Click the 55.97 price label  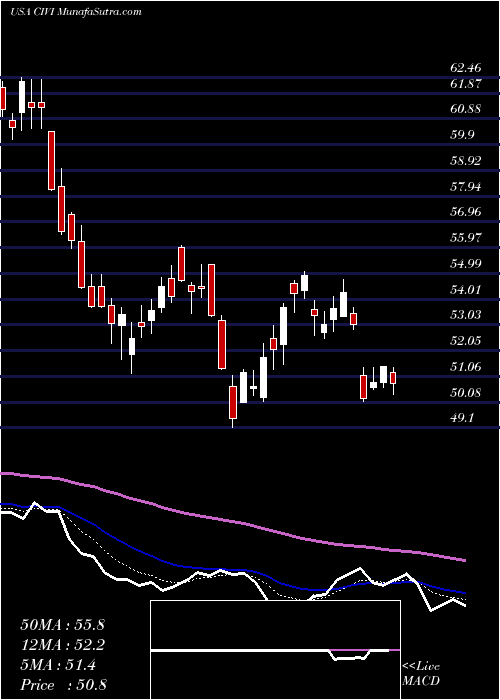[466, 238]
